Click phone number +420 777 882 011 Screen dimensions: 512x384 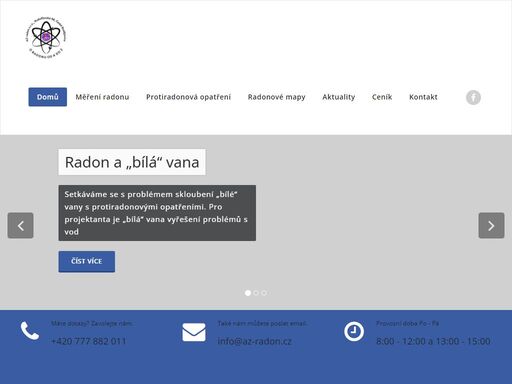[x=89, y=341]
